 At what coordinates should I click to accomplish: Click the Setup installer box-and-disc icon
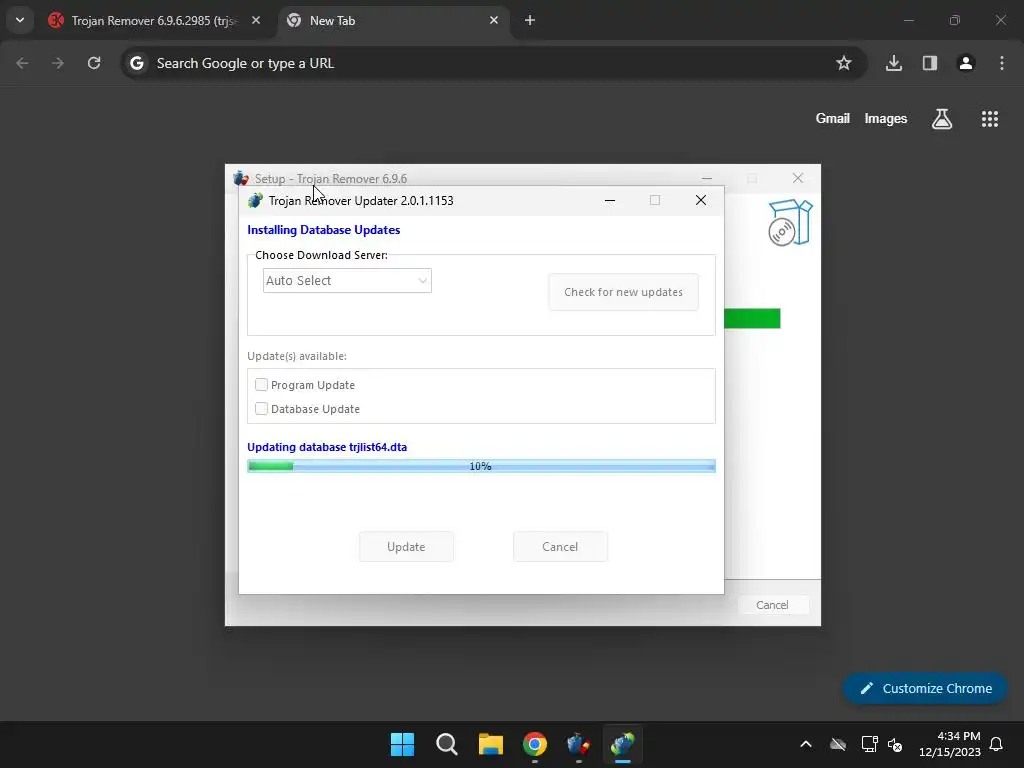(x=790, y=223)
